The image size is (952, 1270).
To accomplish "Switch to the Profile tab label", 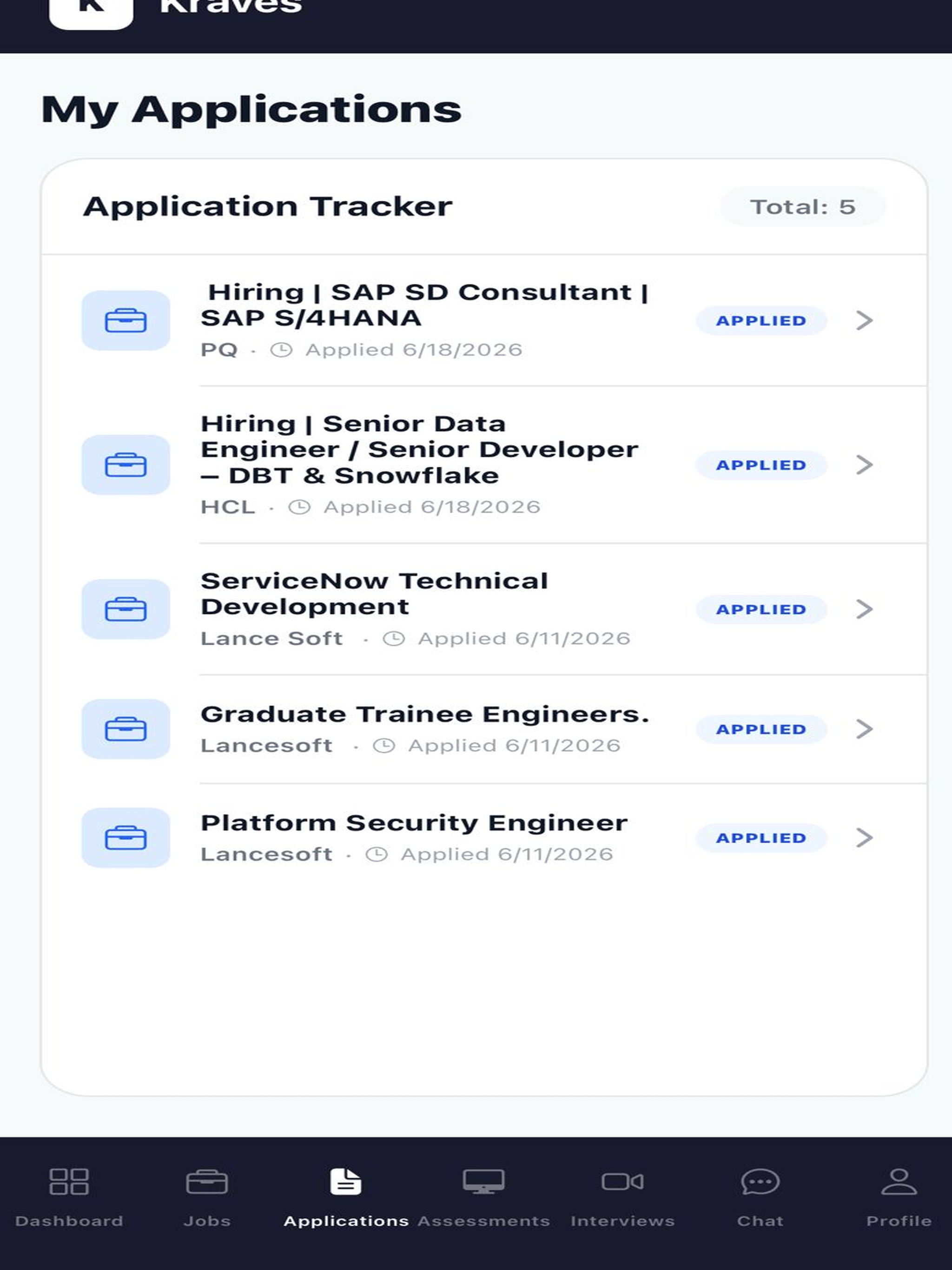I will pyautogui.click(x=899, y=1221).
